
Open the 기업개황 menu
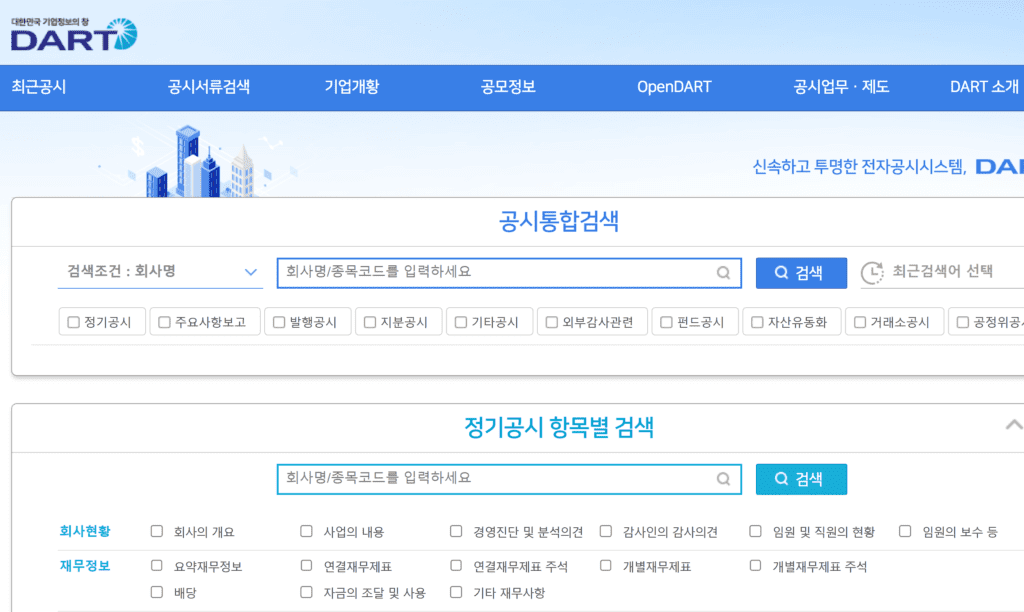coord(352,87)
